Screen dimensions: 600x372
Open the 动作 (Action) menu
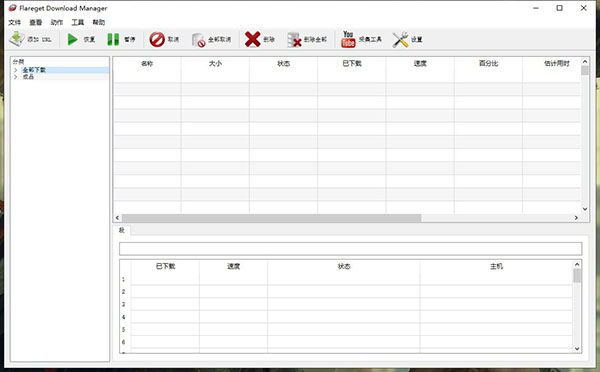[x=57, y=22]
